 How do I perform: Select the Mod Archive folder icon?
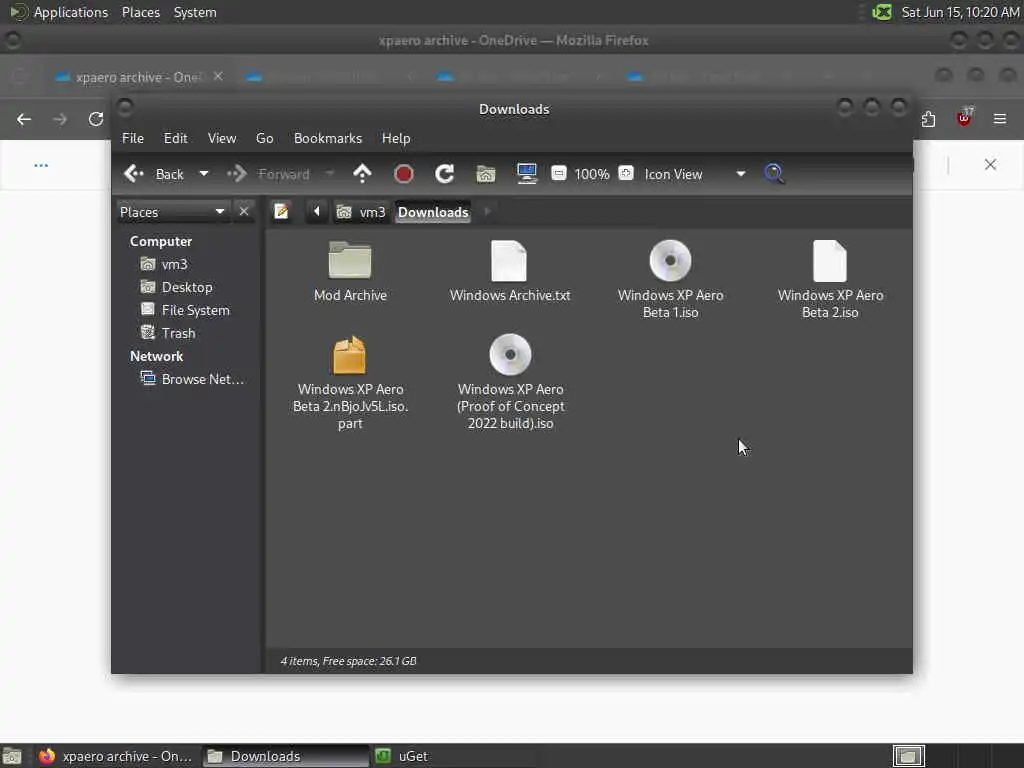[x=350, y=260]
